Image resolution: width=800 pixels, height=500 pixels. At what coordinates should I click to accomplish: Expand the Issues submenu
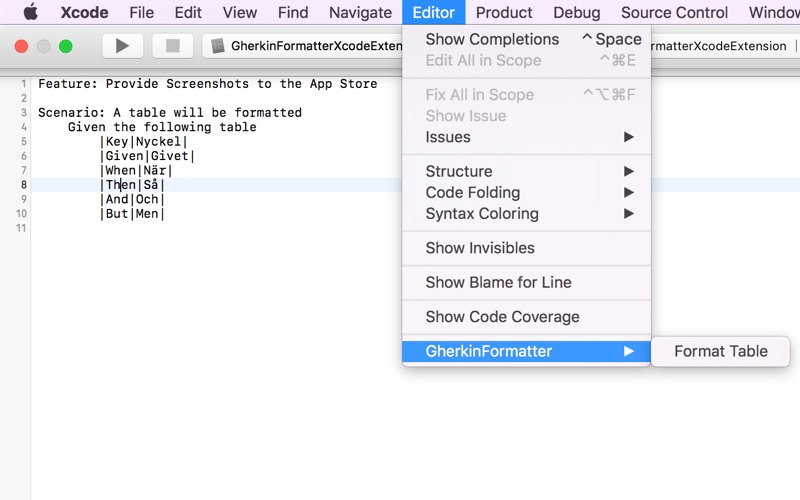[527, 137]
